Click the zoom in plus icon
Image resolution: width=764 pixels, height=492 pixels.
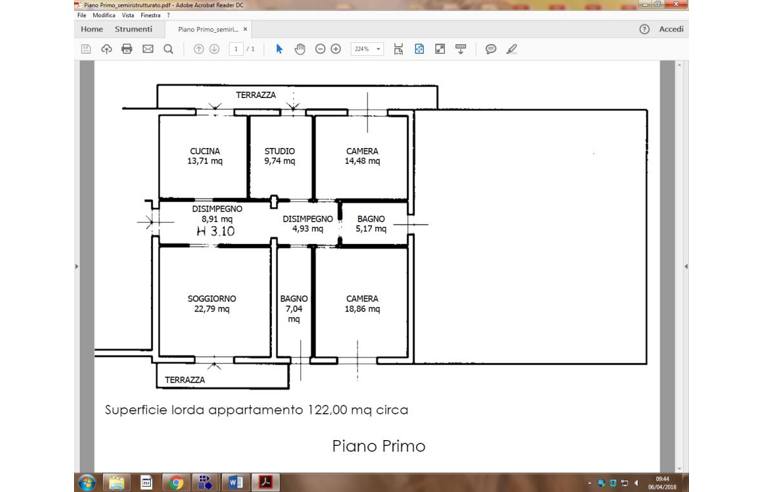[x=336, y=49]
